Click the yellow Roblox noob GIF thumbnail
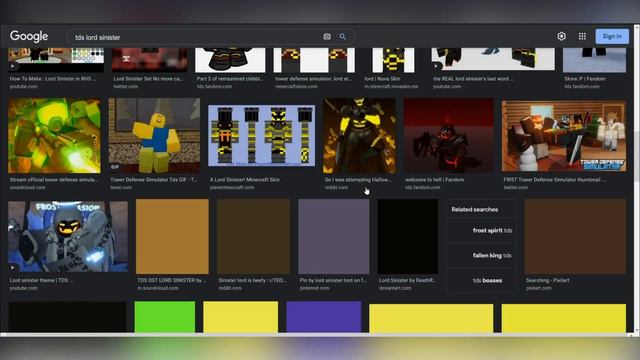640x360 pixels. point(154,136)
